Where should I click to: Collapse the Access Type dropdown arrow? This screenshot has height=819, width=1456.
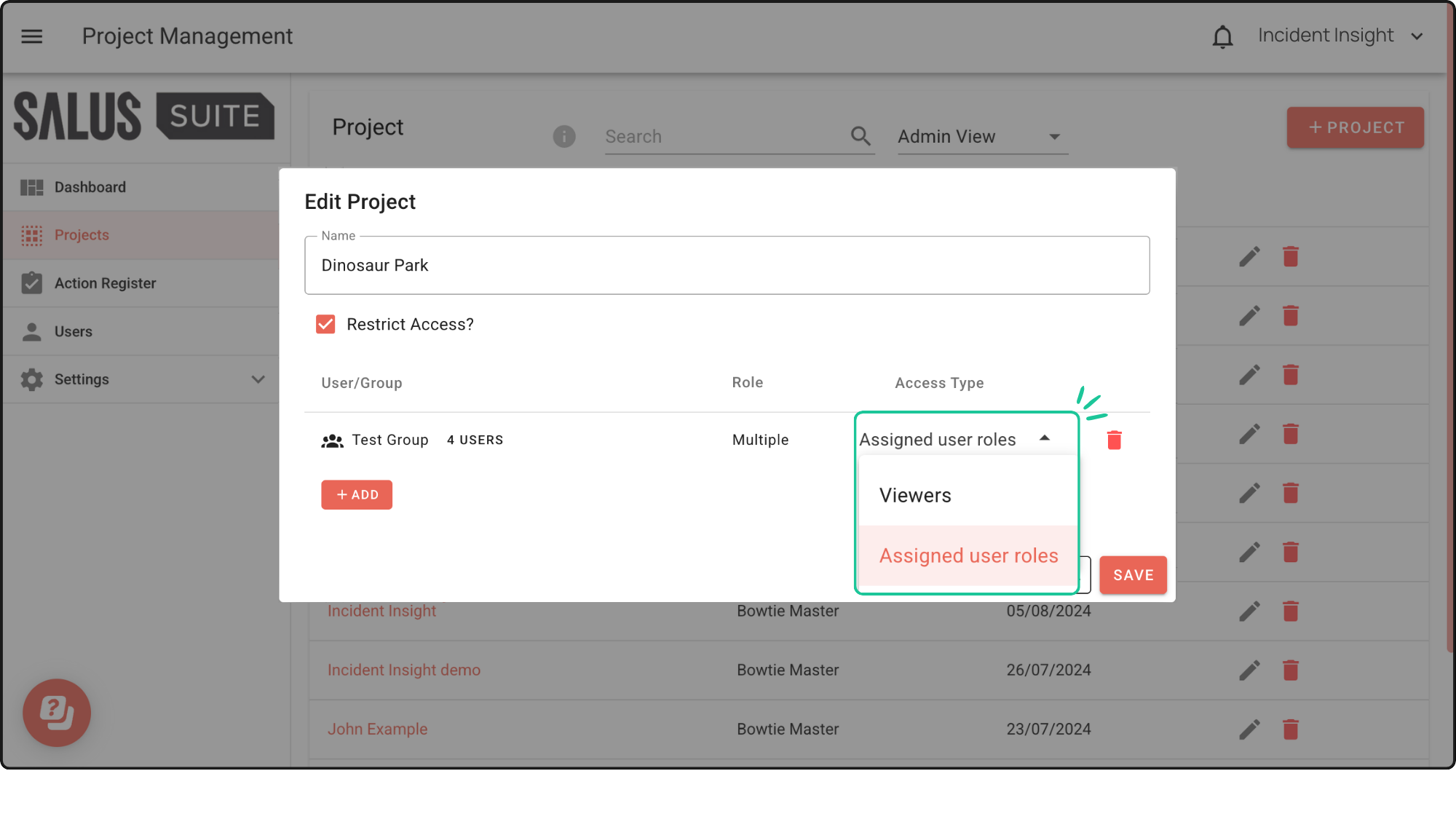pyautogui.click(x=1045, y=438)
